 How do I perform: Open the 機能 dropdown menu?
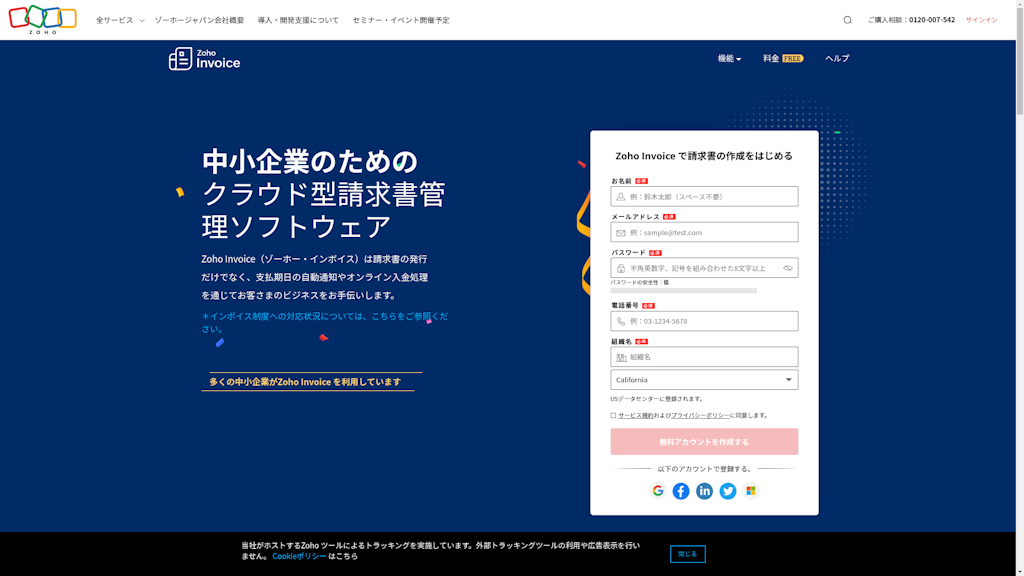[727, 58]
